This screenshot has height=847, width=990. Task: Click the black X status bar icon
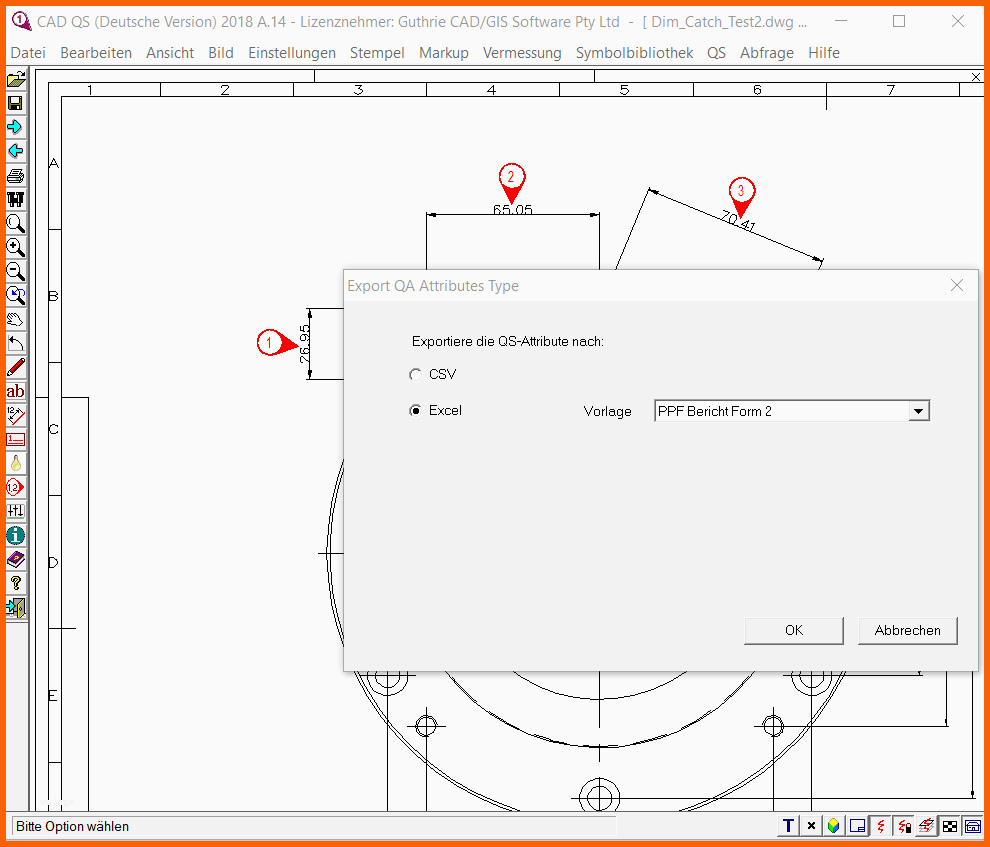[811, 826]
